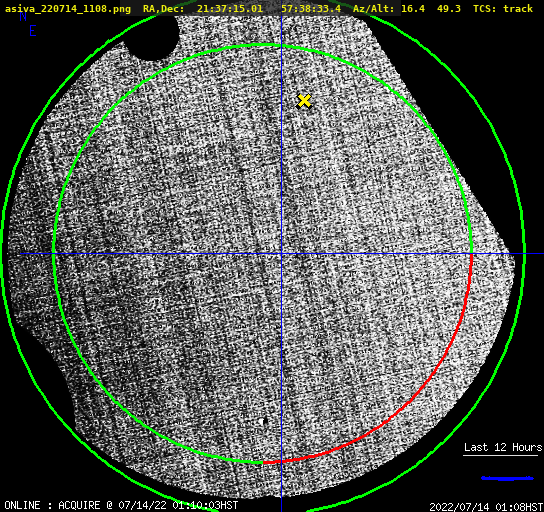Click top of the inner green circle

[264, 45]
